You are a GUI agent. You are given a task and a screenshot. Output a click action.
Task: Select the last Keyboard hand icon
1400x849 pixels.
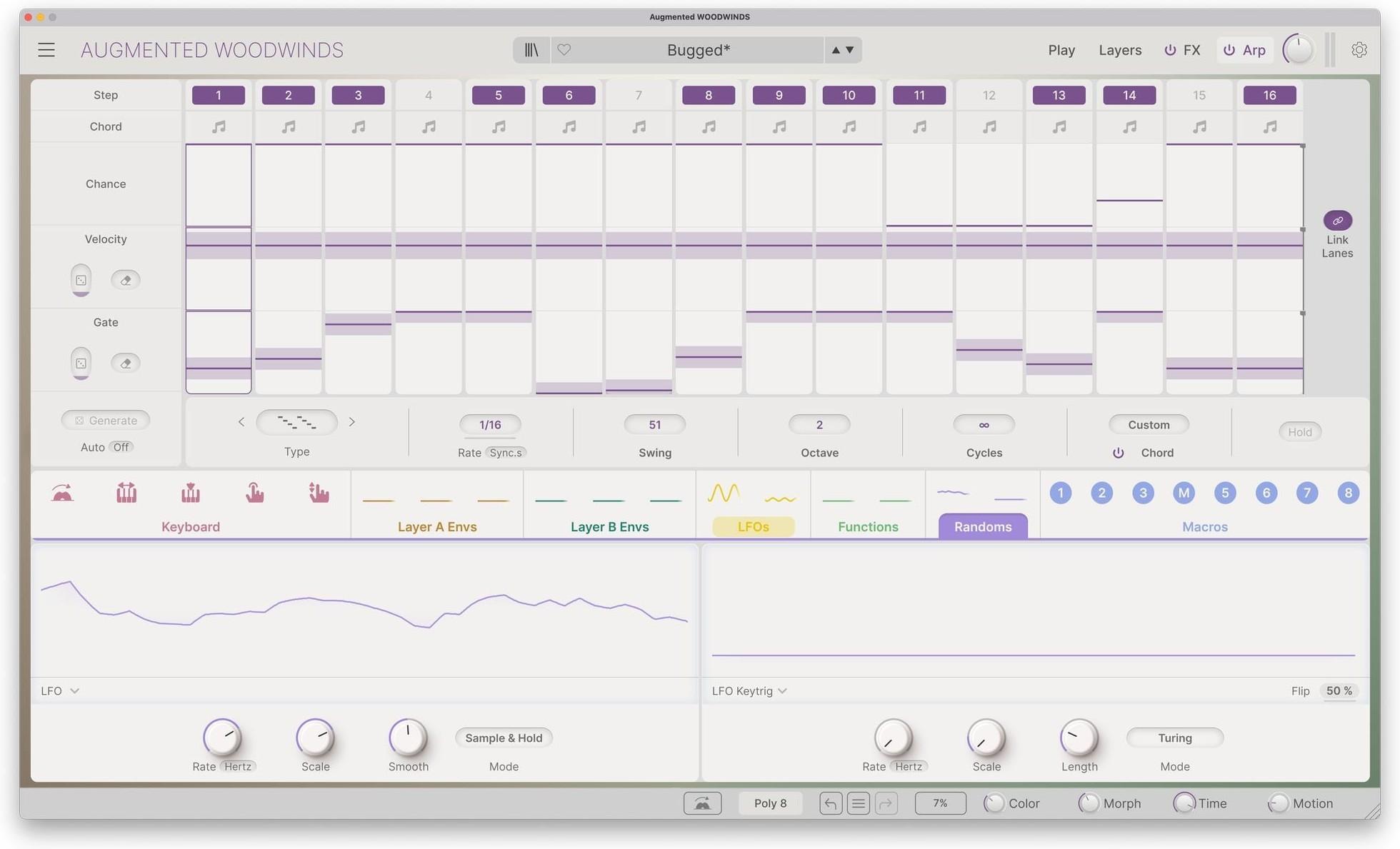click(x=319, y=493)
